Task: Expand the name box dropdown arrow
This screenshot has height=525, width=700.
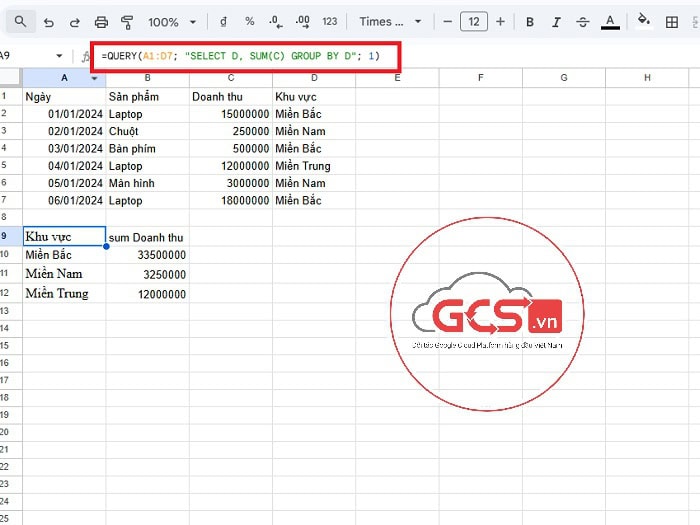Action: coord(60,56)
